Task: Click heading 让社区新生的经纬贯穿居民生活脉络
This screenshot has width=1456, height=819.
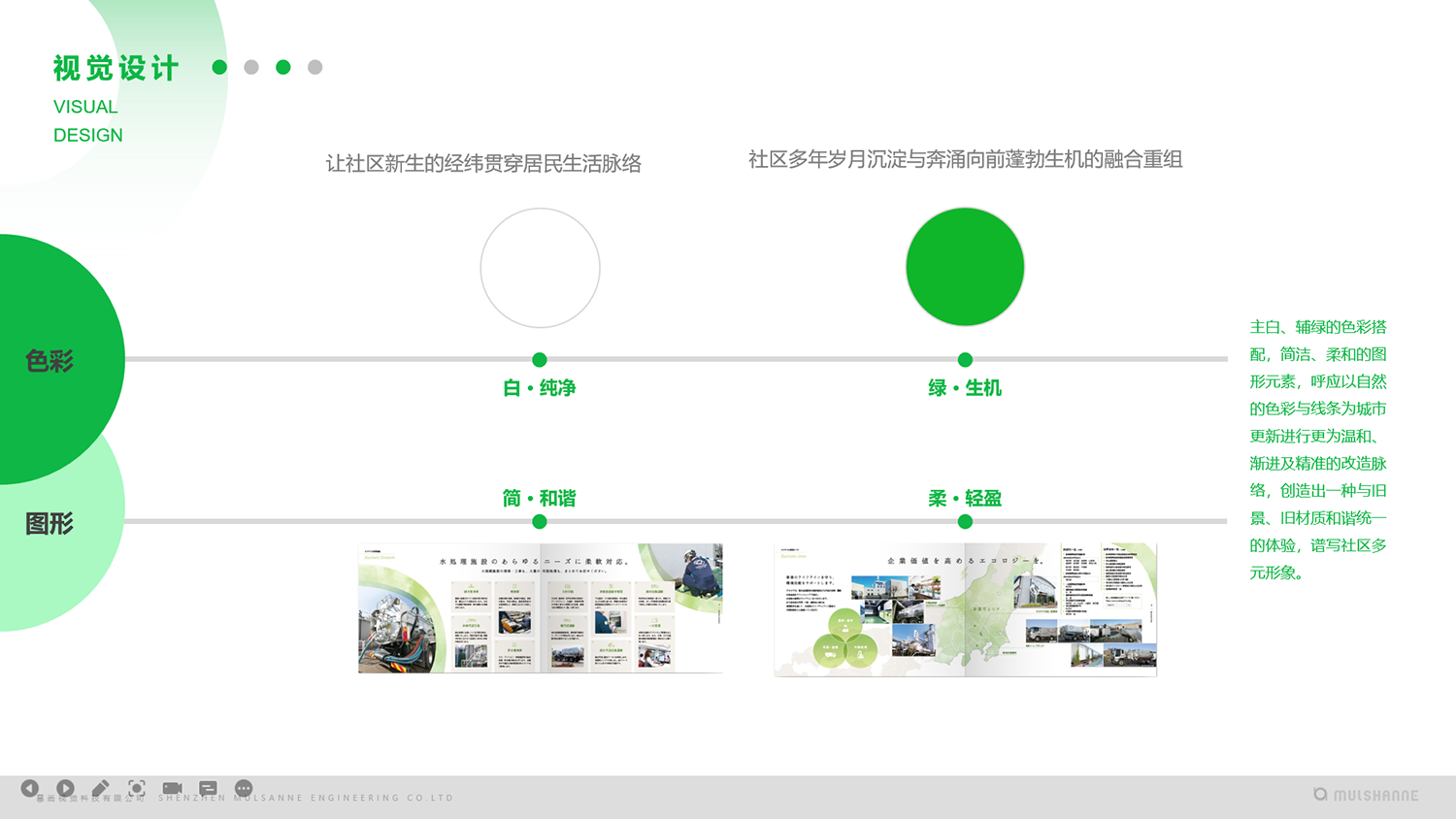Action: tap(483, 164)
